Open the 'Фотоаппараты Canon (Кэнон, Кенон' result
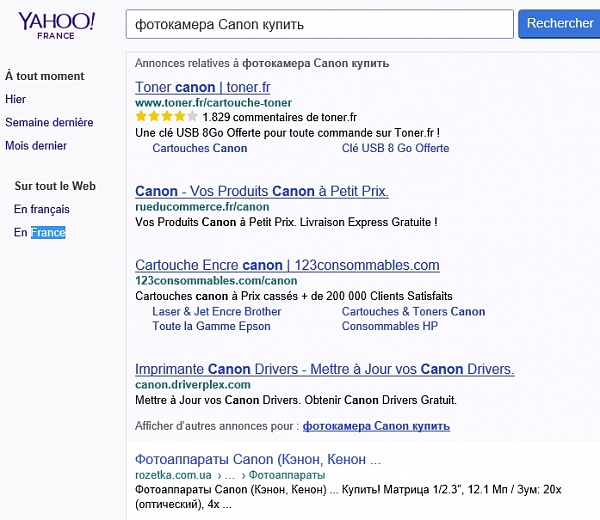The width and height of the screenshot is (600, 520). pyautogui.click(x=258, y=459)
